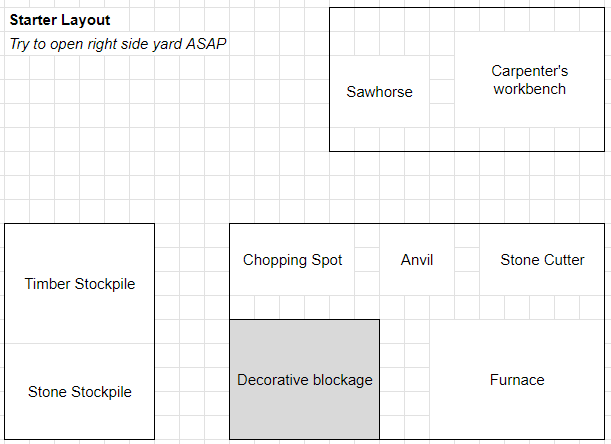Click gap between Anvil and Stone Cutter
Screen dimensions: 611x444
pyautogui.click(x=467, y=260)
